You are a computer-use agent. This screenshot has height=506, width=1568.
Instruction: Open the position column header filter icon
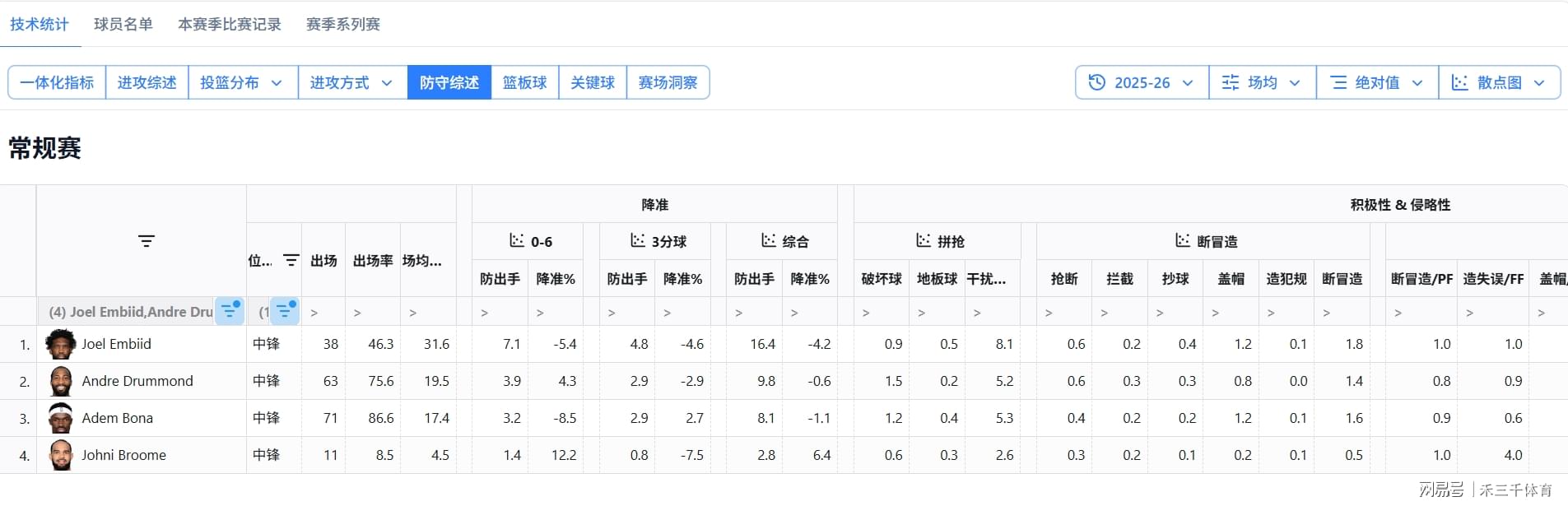coord(291,260)
